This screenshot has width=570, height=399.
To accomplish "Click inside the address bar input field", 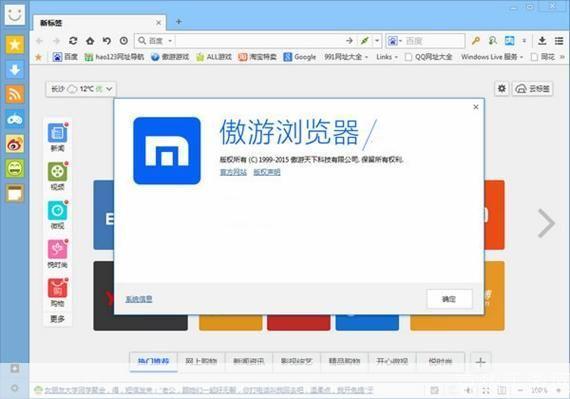I will tap(260, 41).
